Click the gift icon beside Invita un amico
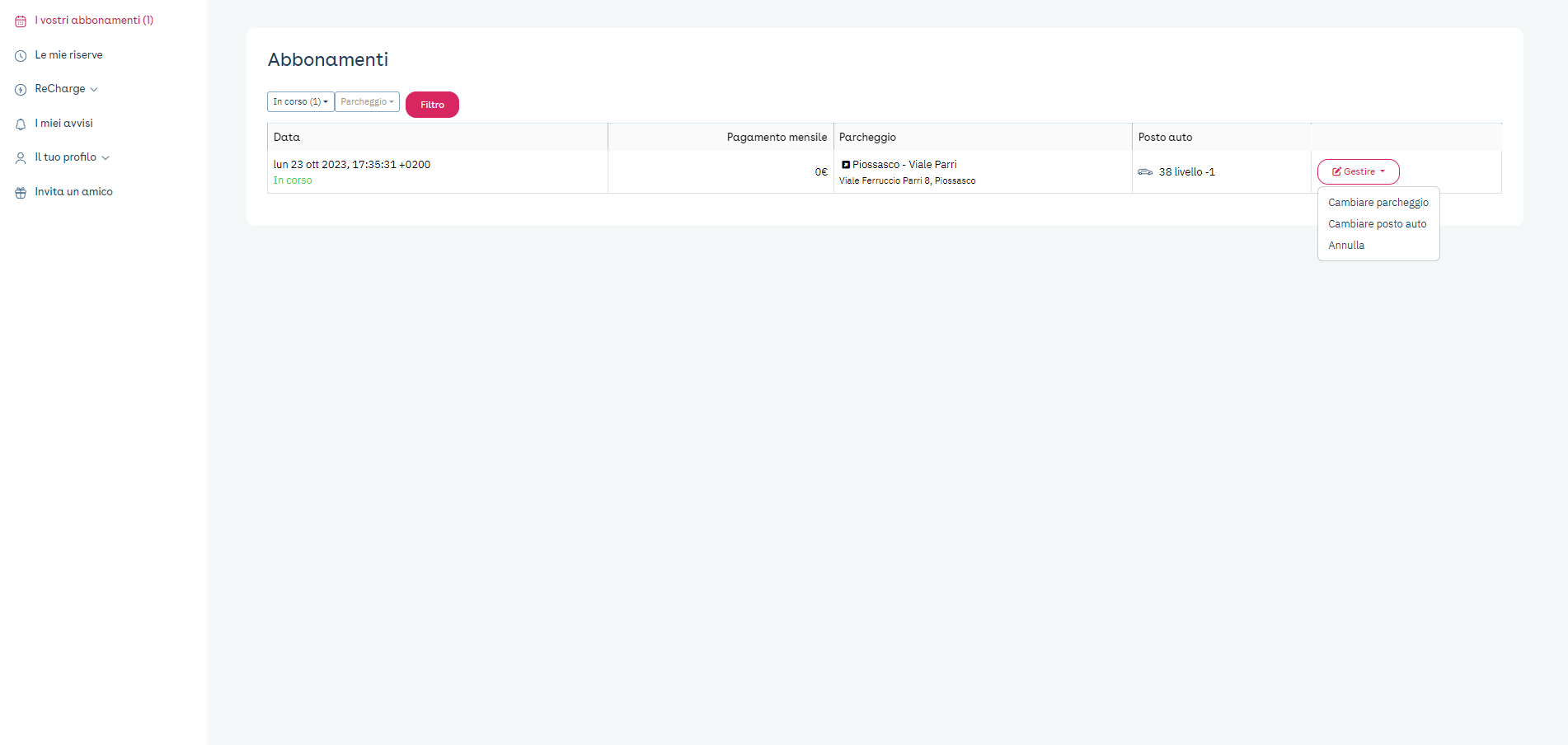 coord(21,193)
